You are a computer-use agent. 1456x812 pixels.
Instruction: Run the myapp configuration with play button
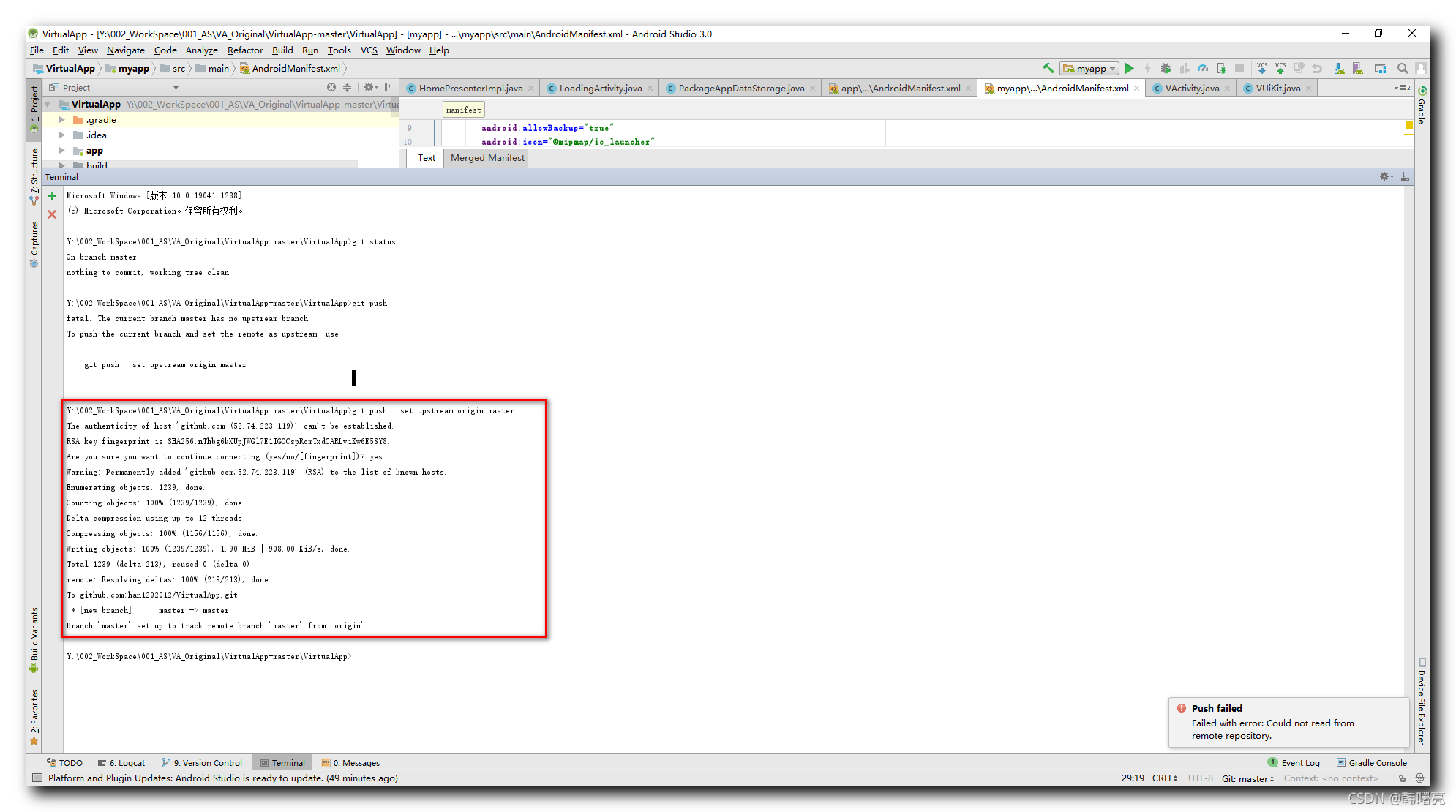pyautogui.click(x=1130, y=68)
